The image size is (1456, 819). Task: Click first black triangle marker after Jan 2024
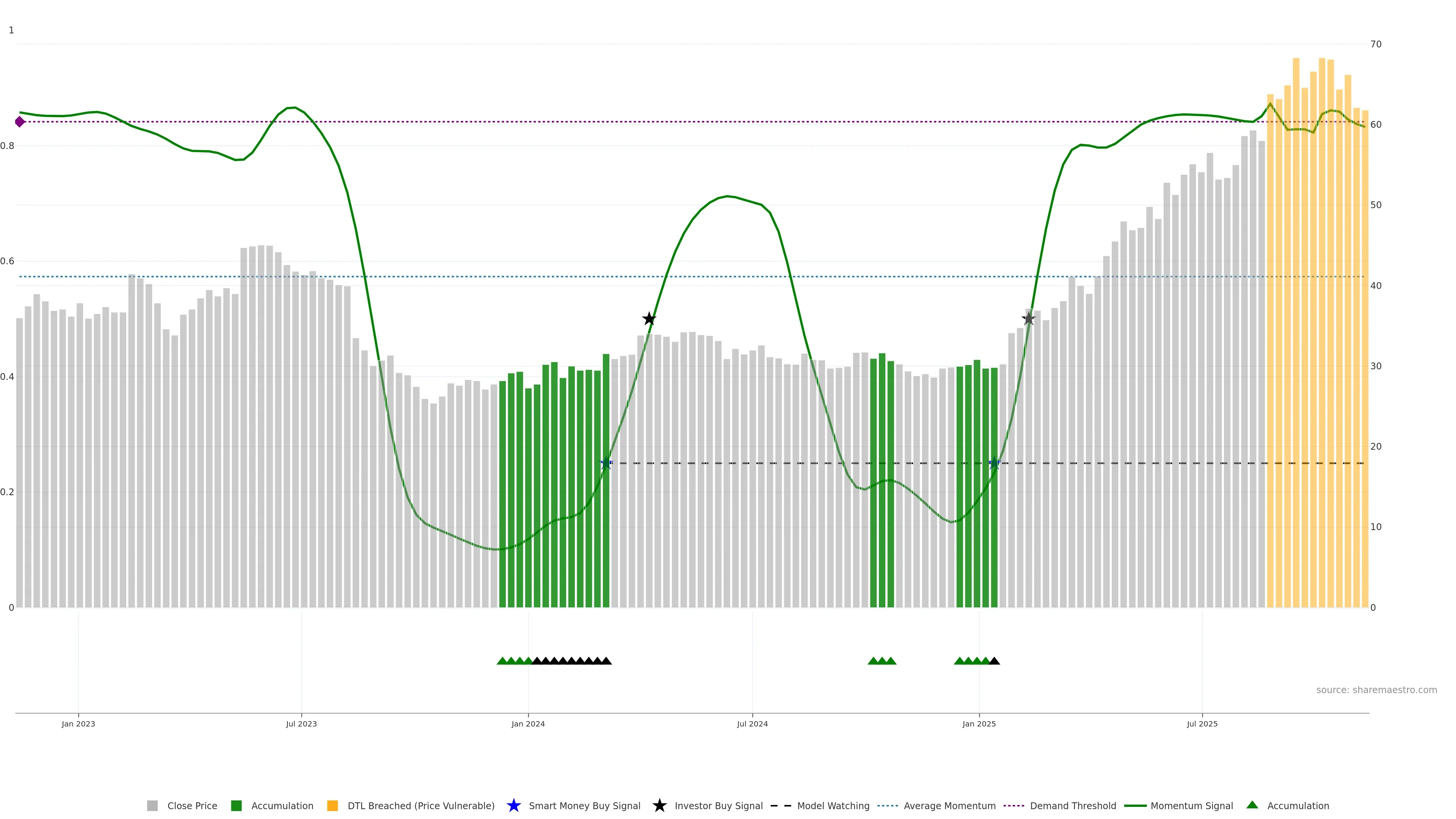point(537,661)
